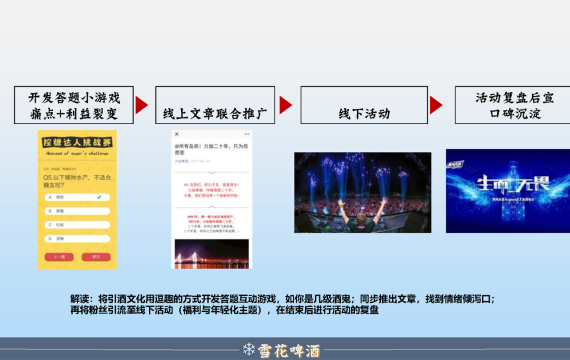Click the night bridge photo in the article
The width and height of the screenshot is (570, 360).
pyautogui.click(x=212, y=254)
